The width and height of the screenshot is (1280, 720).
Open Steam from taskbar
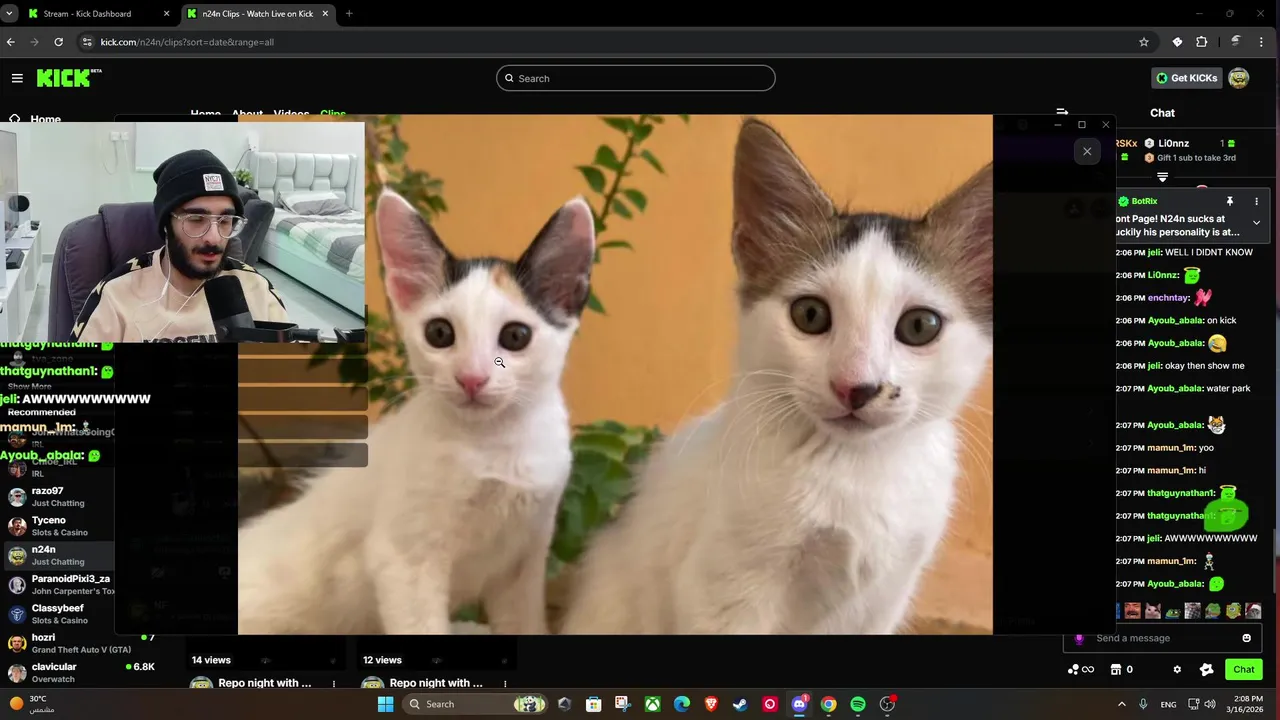tap(740, 704)
